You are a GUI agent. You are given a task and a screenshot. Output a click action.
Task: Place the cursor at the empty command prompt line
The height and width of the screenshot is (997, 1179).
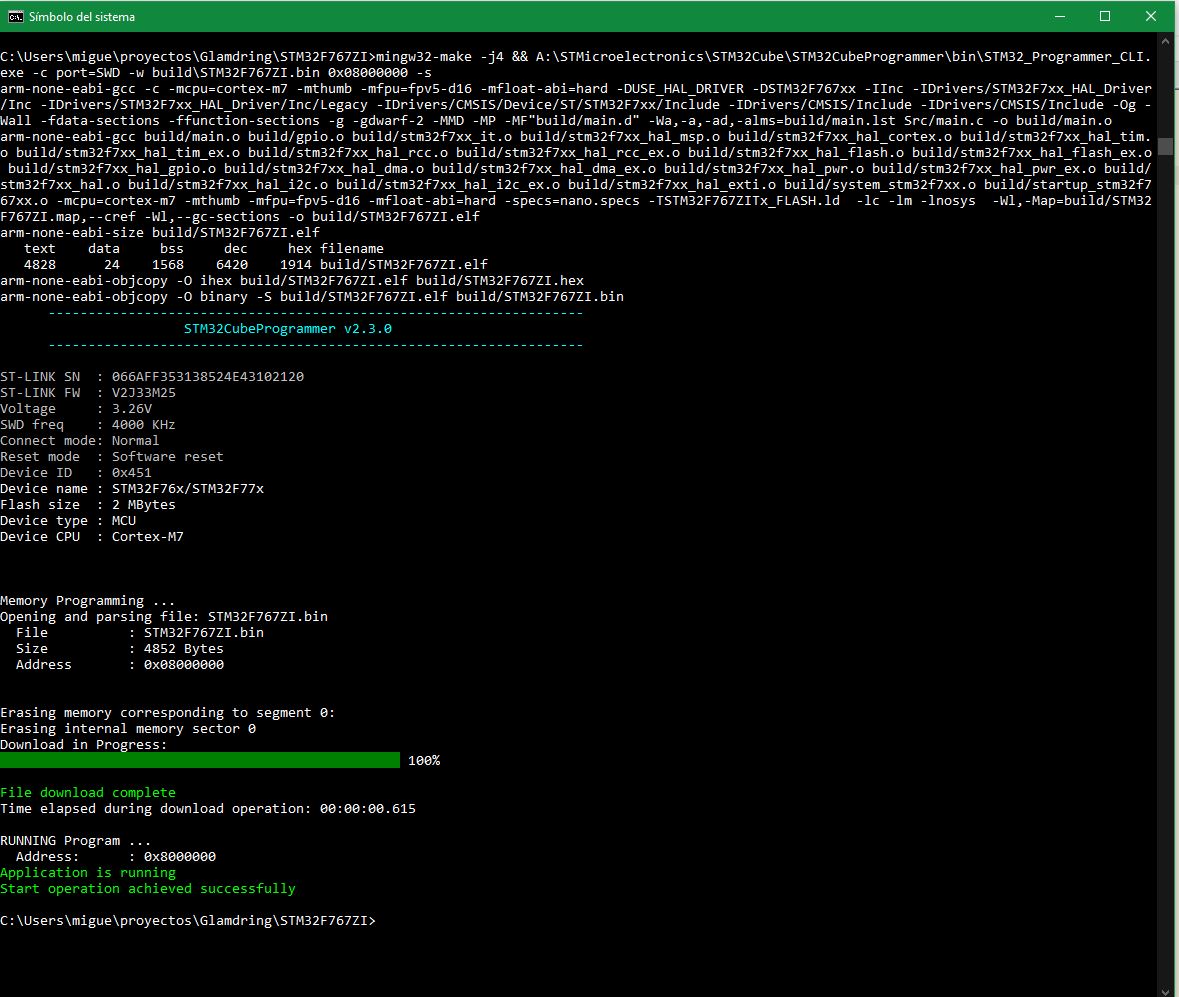click(x=383, y=920)
